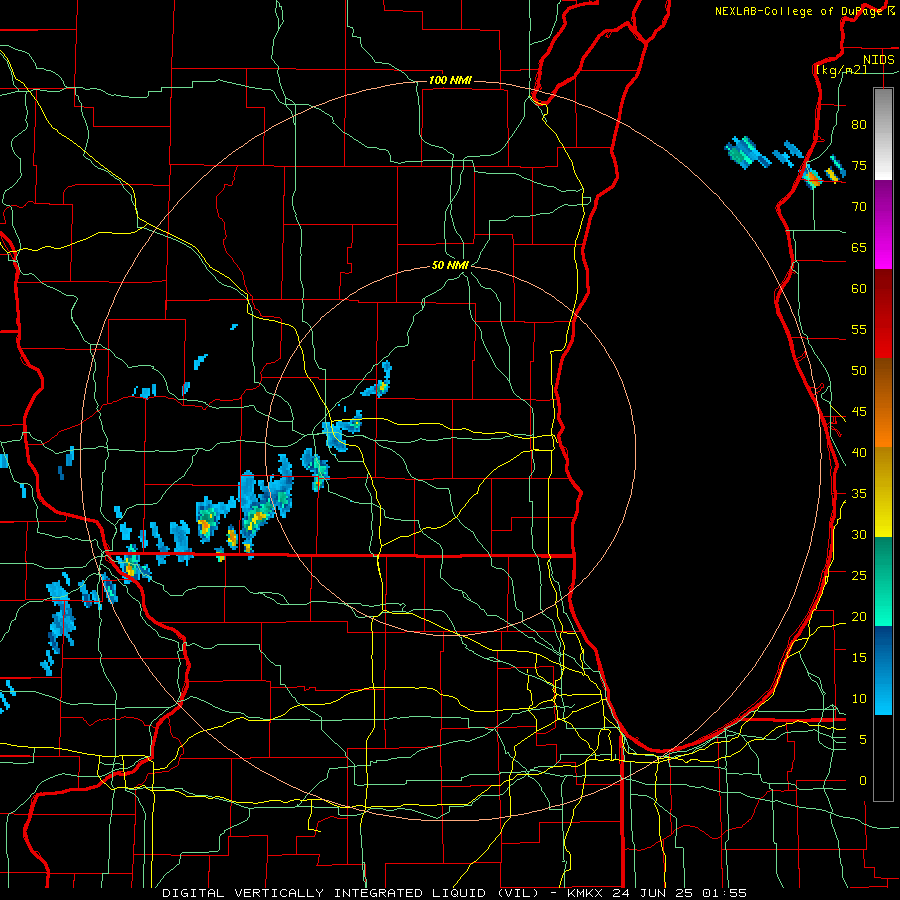This screenshot has width=900, height=900.
Task: Pick the yellow band of the VIL scale
Action: [883, 492]
